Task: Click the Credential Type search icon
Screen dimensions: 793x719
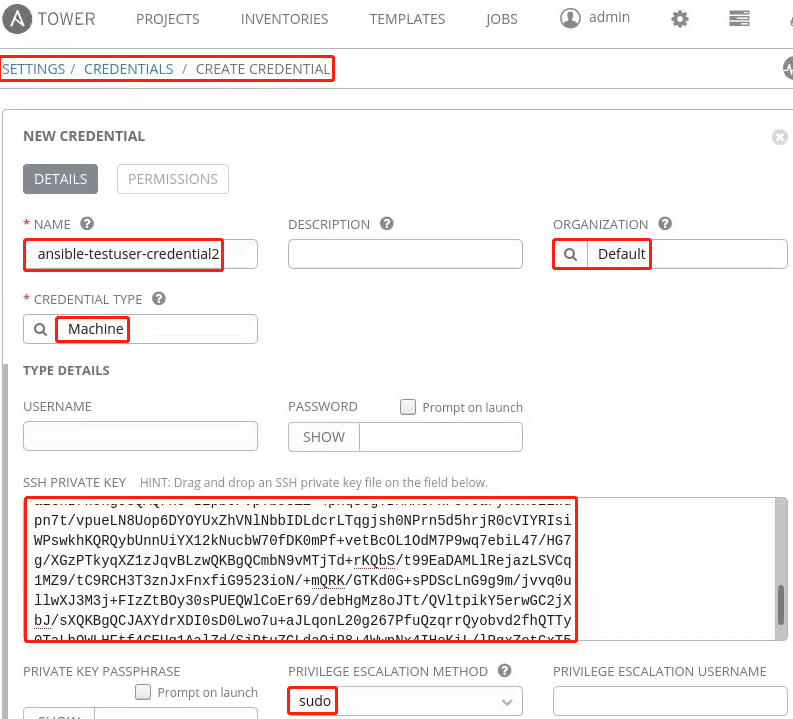Action: (x=41, y=329)
